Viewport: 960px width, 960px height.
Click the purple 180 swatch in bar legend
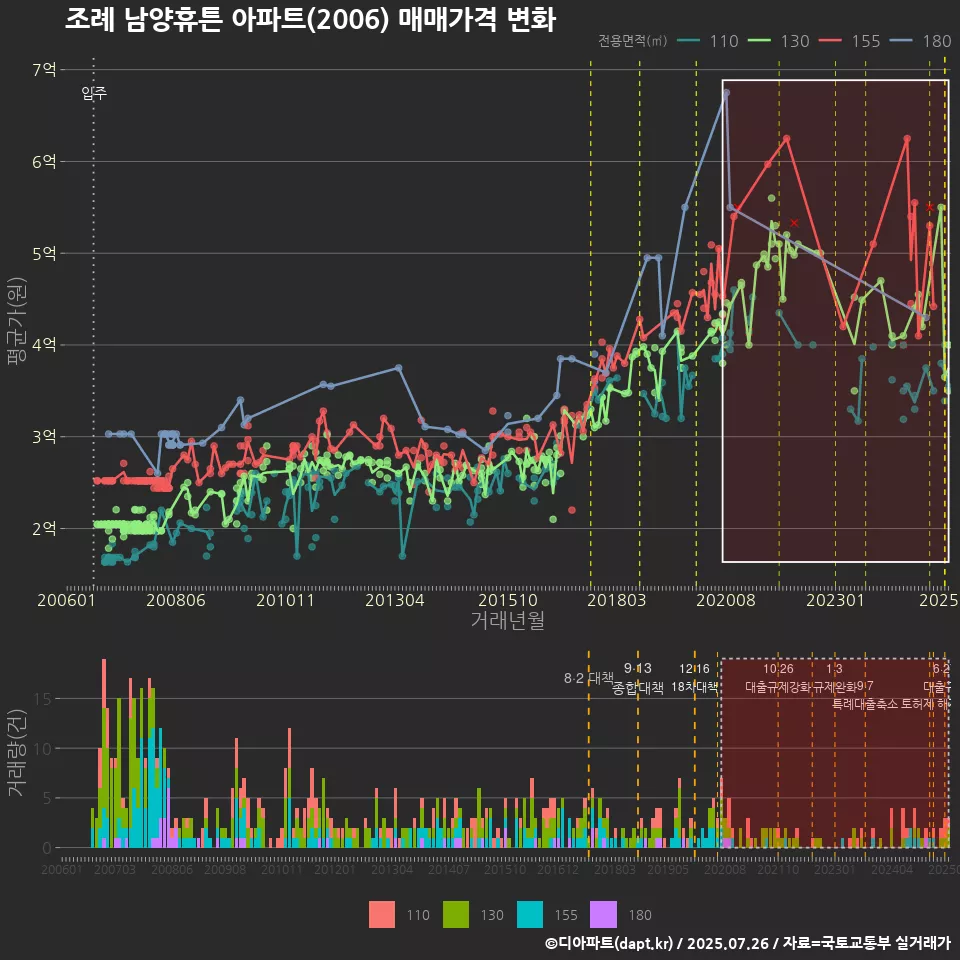[x=603, y=915]
